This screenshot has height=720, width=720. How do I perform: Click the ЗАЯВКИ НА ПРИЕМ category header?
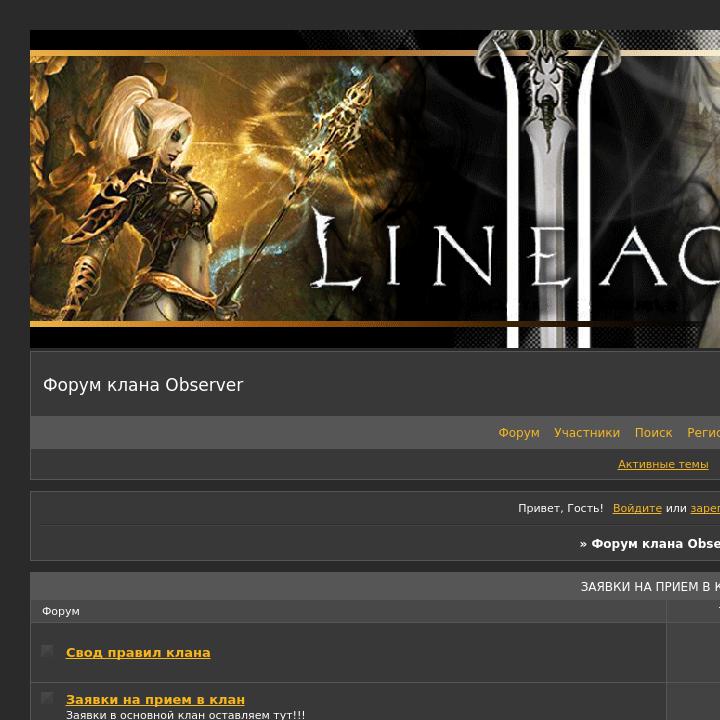point(650,586)
